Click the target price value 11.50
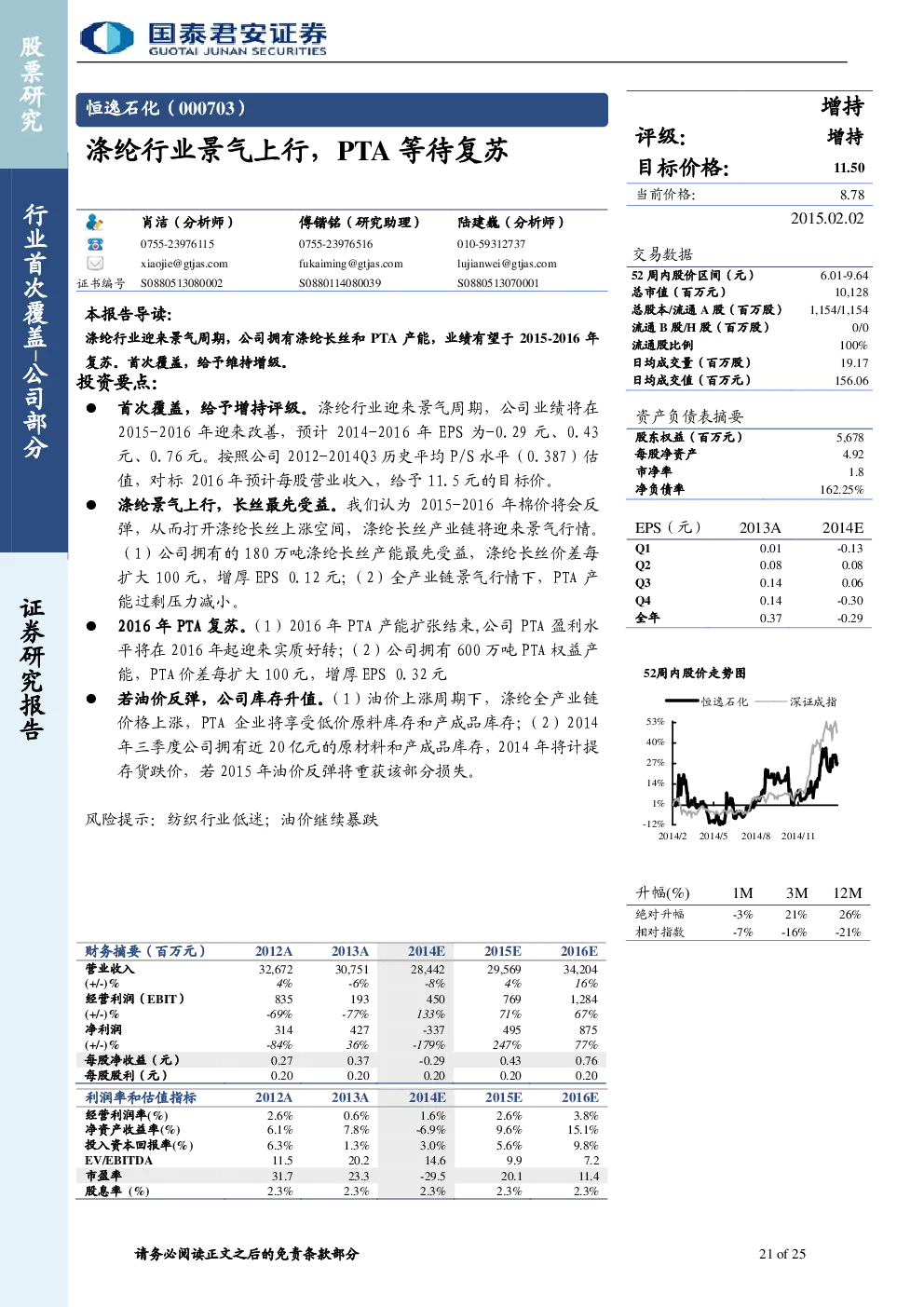This screenshot has width=924, height=1307. click(849, 168)
